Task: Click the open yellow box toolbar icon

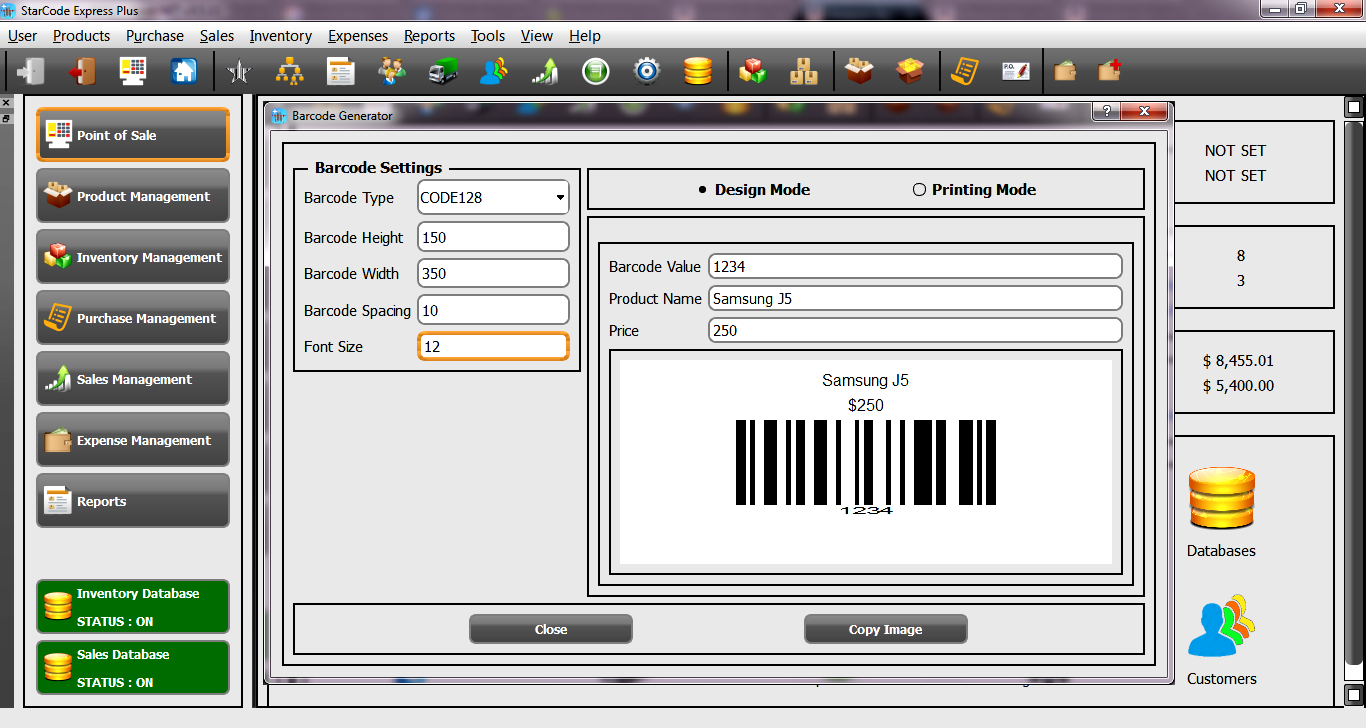Action: tap(910, 71)
